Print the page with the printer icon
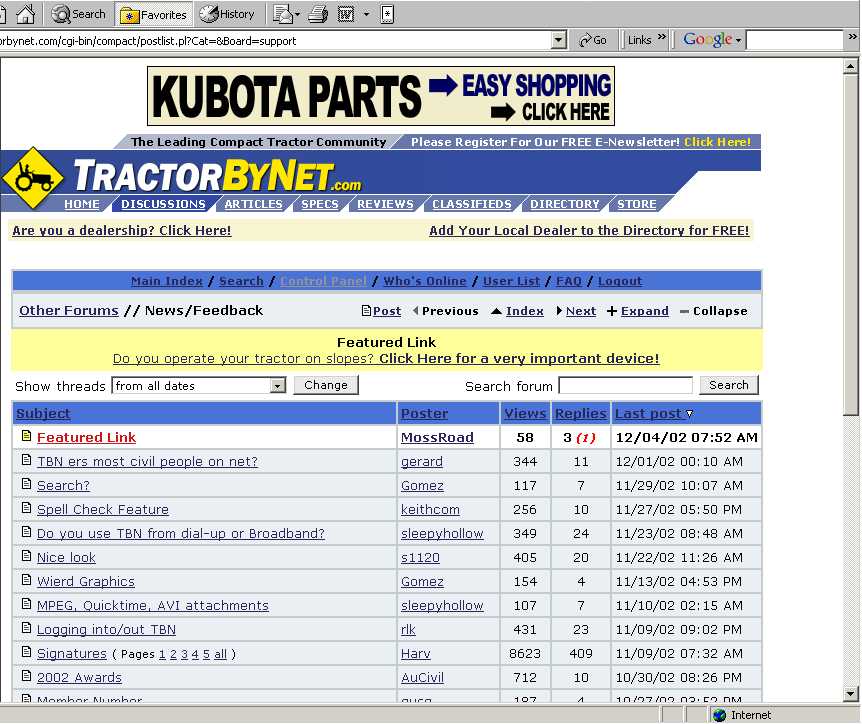This screenshot has width=862, height=724. (x=318, y=14)
